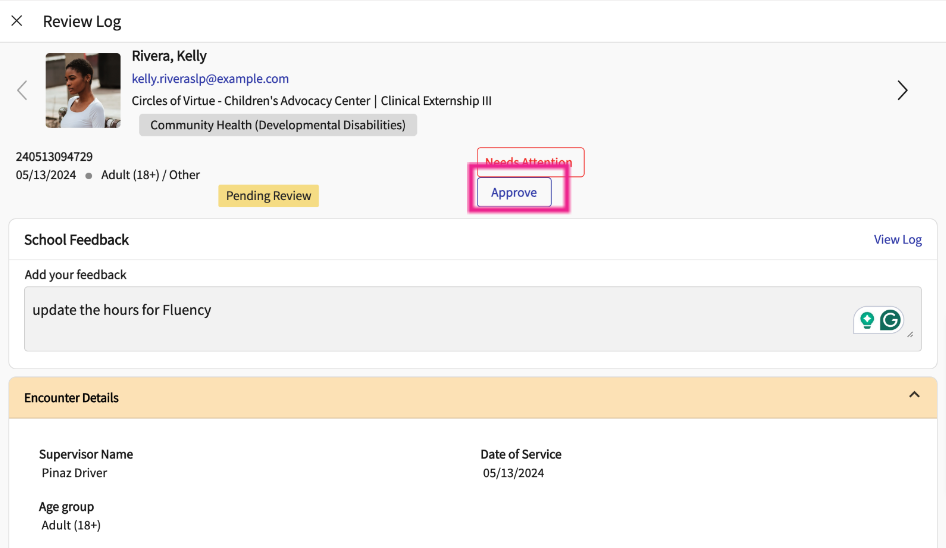
Task: Click Kelly Rivera's profile photo
Action: coord(83,91)
